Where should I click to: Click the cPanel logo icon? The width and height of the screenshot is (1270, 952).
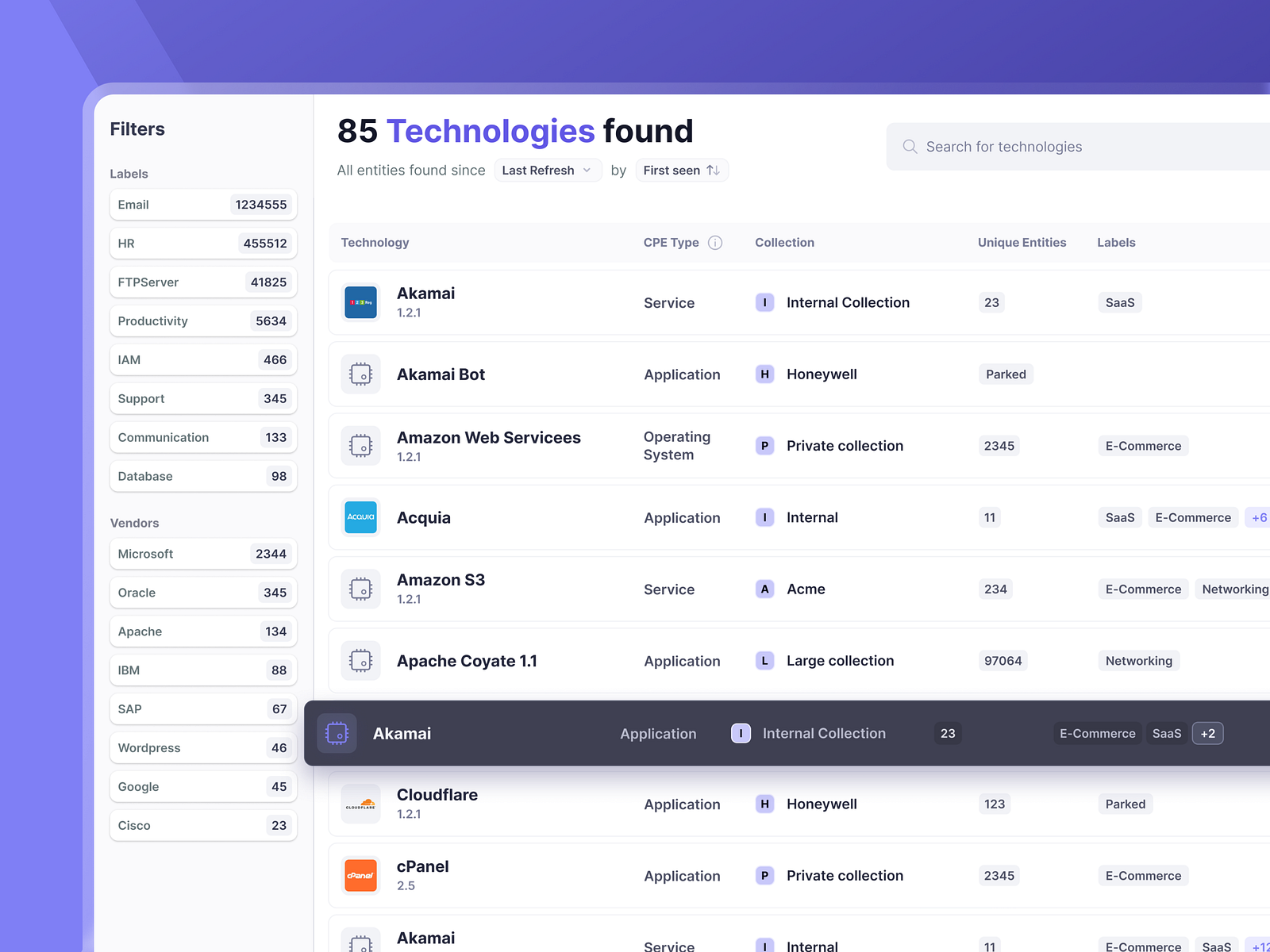[360, 875]
